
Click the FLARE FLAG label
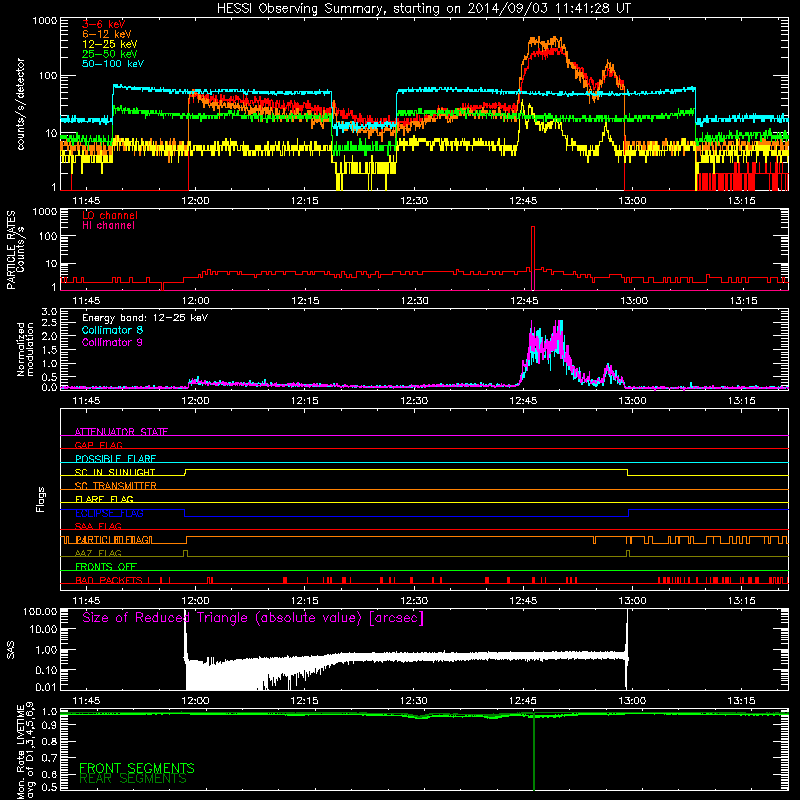[x=104, y=499]
